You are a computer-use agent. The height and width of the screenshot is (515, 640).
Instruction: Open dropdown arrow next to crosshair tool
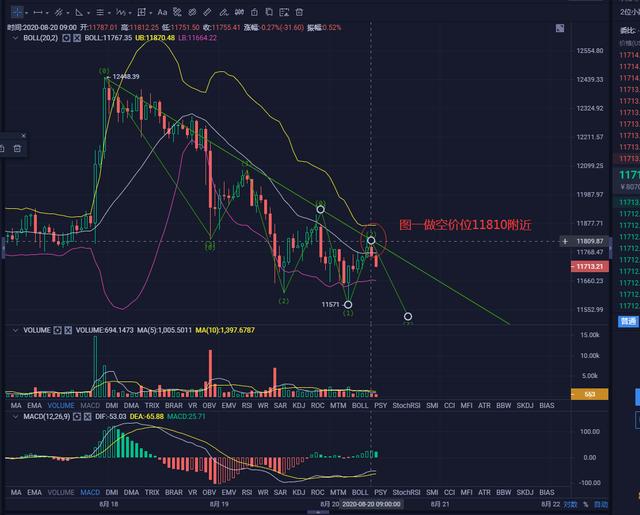coord(27,13)
